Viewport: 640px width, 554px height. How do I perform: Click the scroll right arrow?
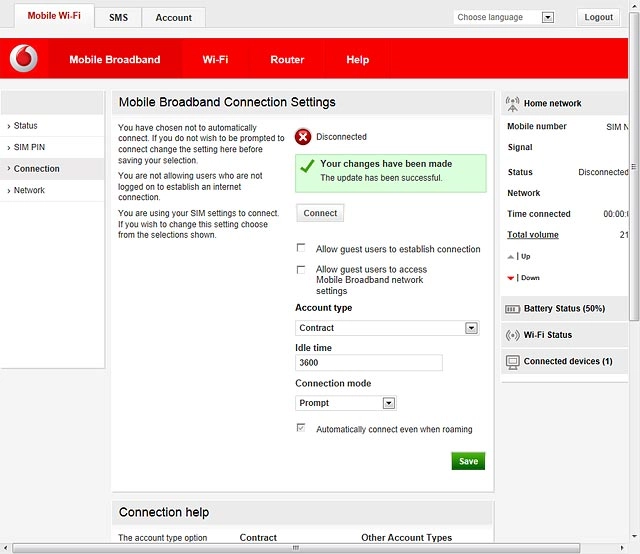tap(622, 548)
